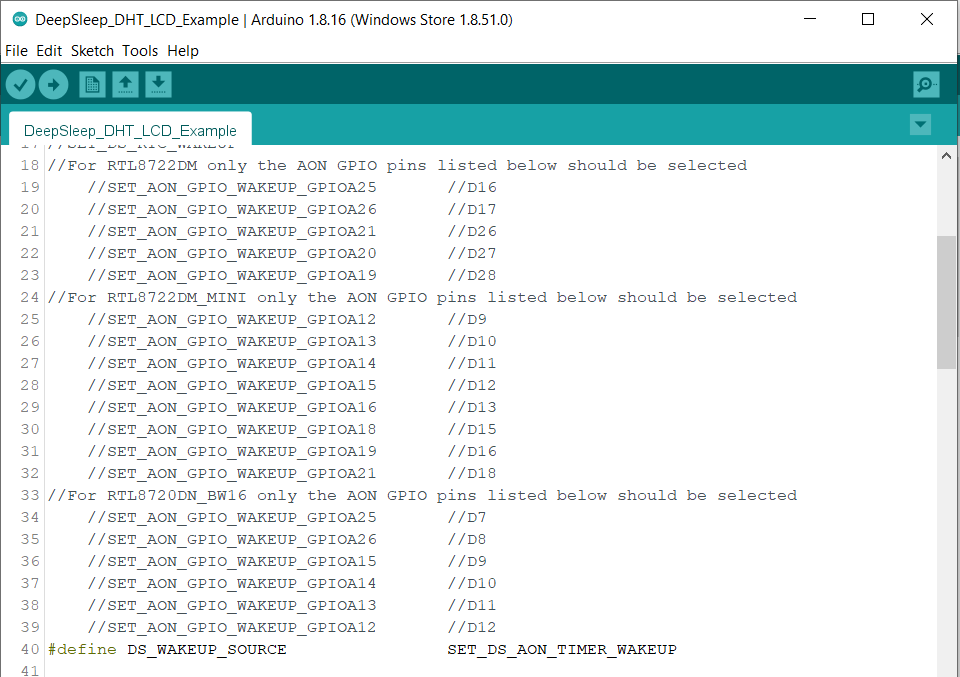
Task: Open the Edit menu
Action: point(49,51)
